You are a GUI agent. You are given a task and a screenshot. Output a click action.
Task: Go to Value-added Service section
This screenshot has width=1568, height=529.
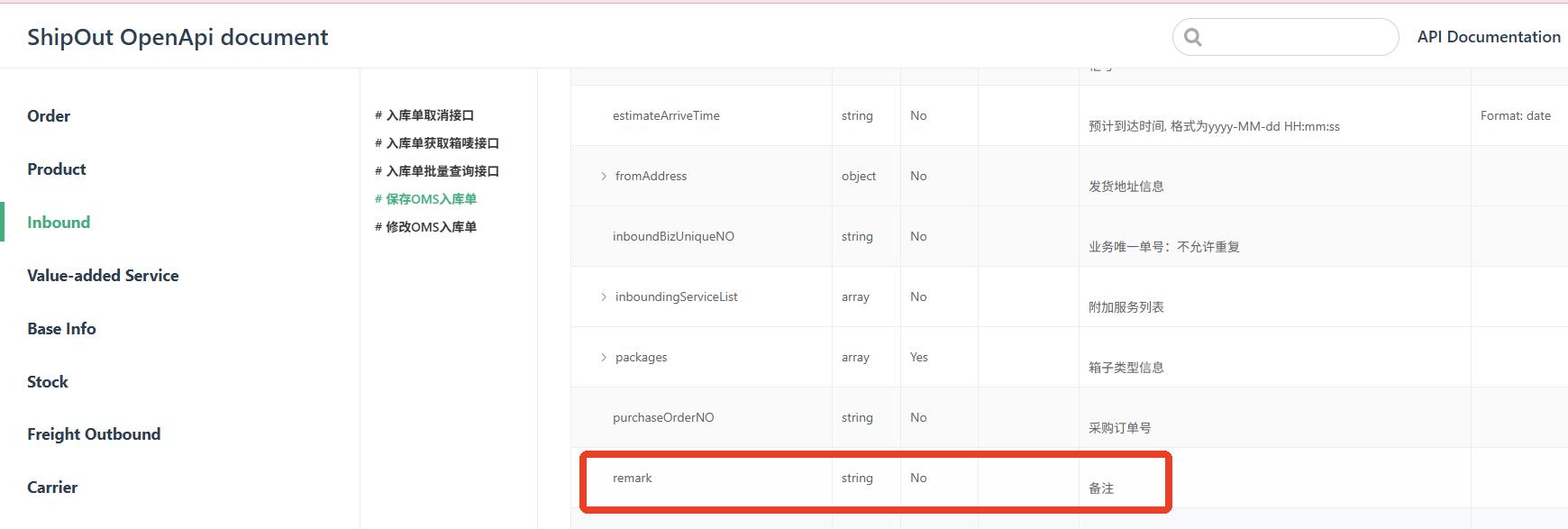103,276
